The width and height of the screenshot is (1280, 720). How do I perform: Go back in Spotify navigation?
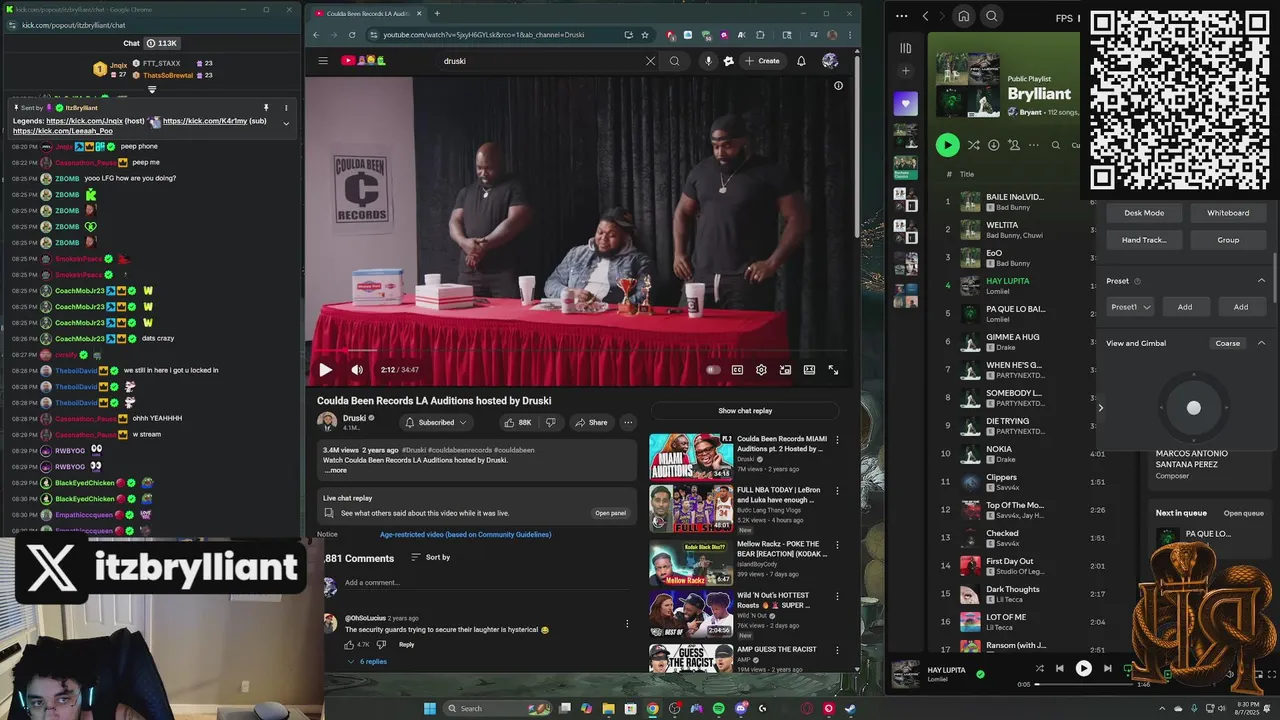(925, 16)
